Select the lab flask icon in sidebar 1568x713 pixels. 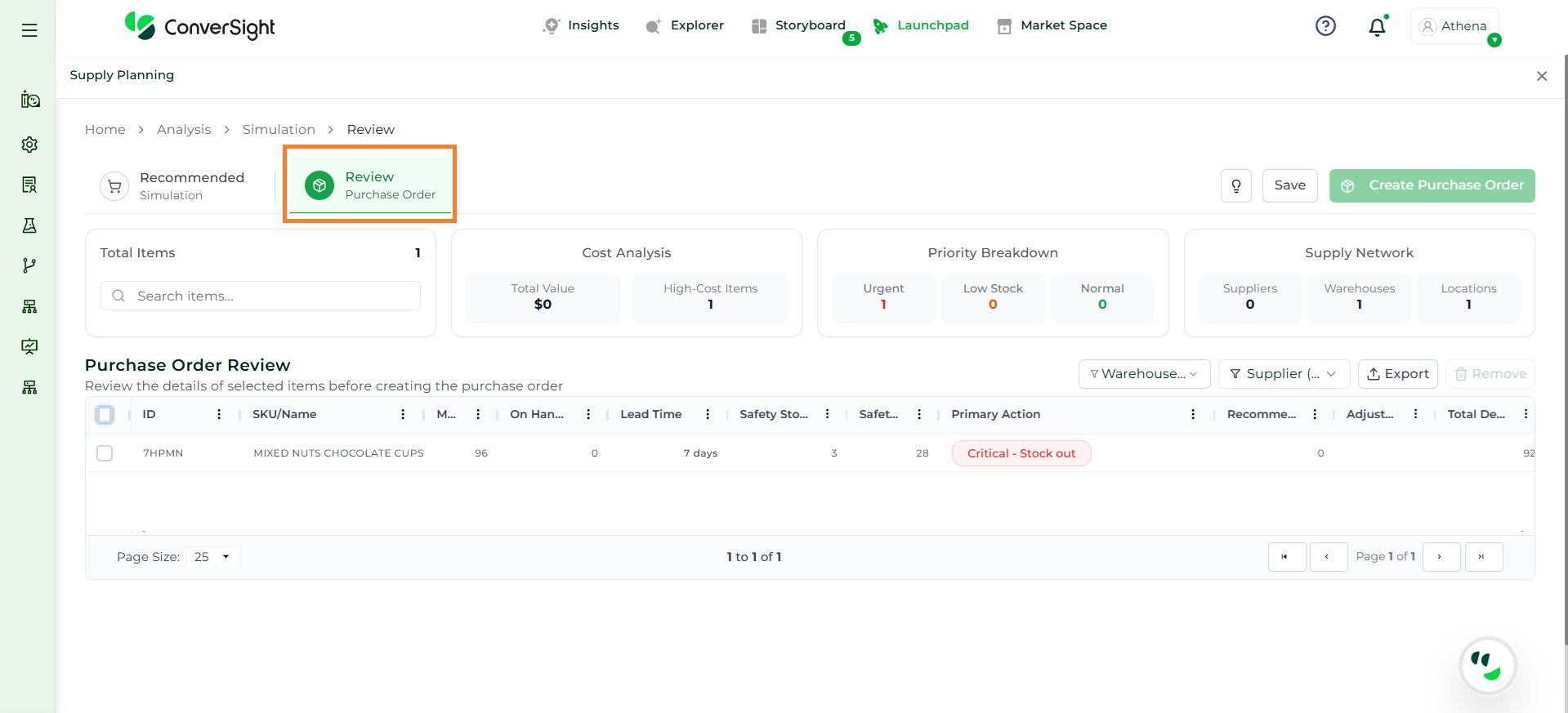coord(29,225)
